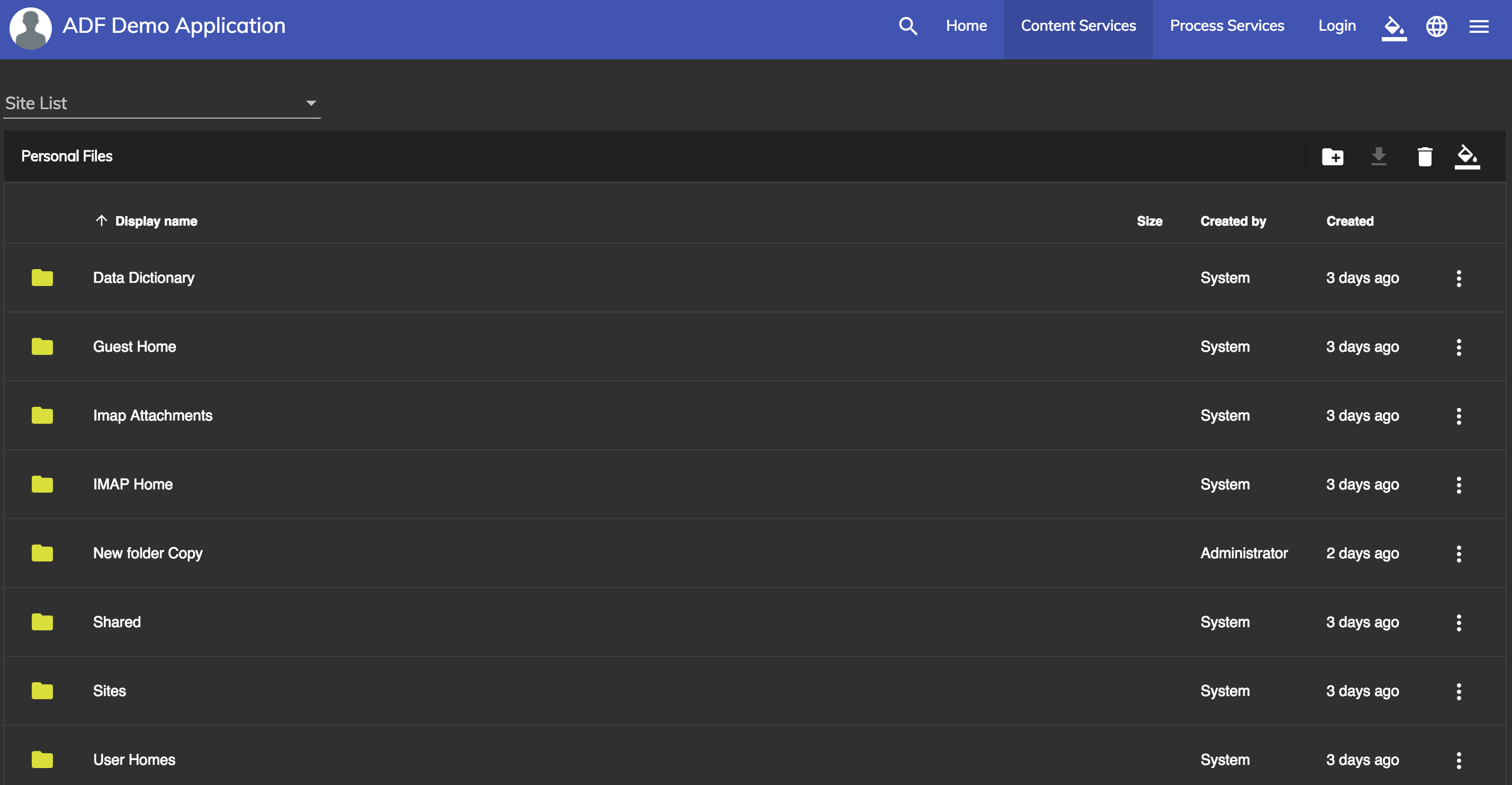Select the User Homes folder name
Viewport: 1512px width, 785px height.
tap(134, 760)
